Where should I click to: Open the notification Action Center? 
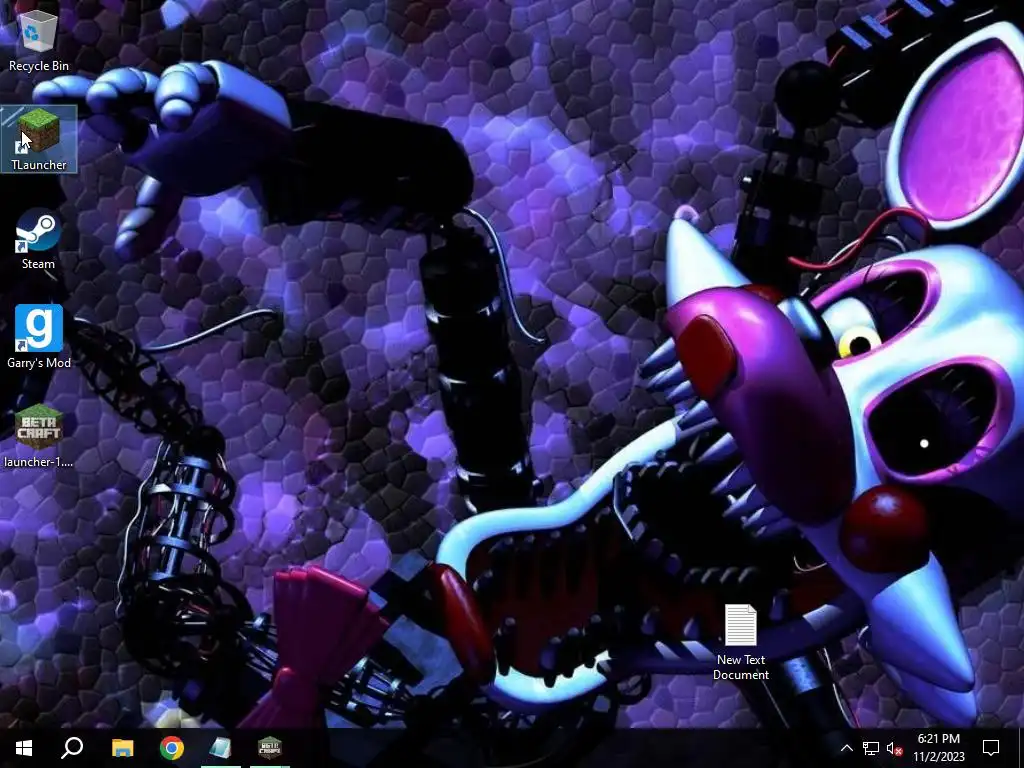coord(991,748)
